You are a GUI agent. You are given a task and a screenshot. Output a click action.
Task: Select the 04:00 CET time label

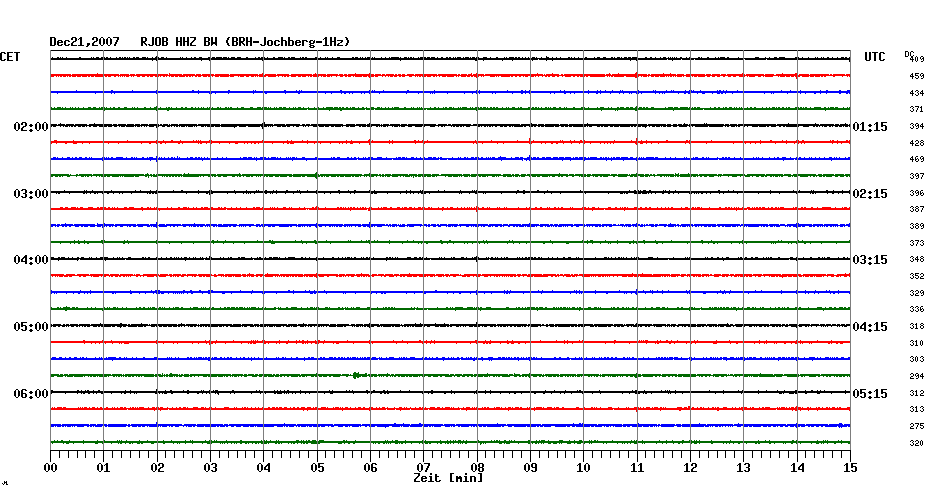(31, 260)
